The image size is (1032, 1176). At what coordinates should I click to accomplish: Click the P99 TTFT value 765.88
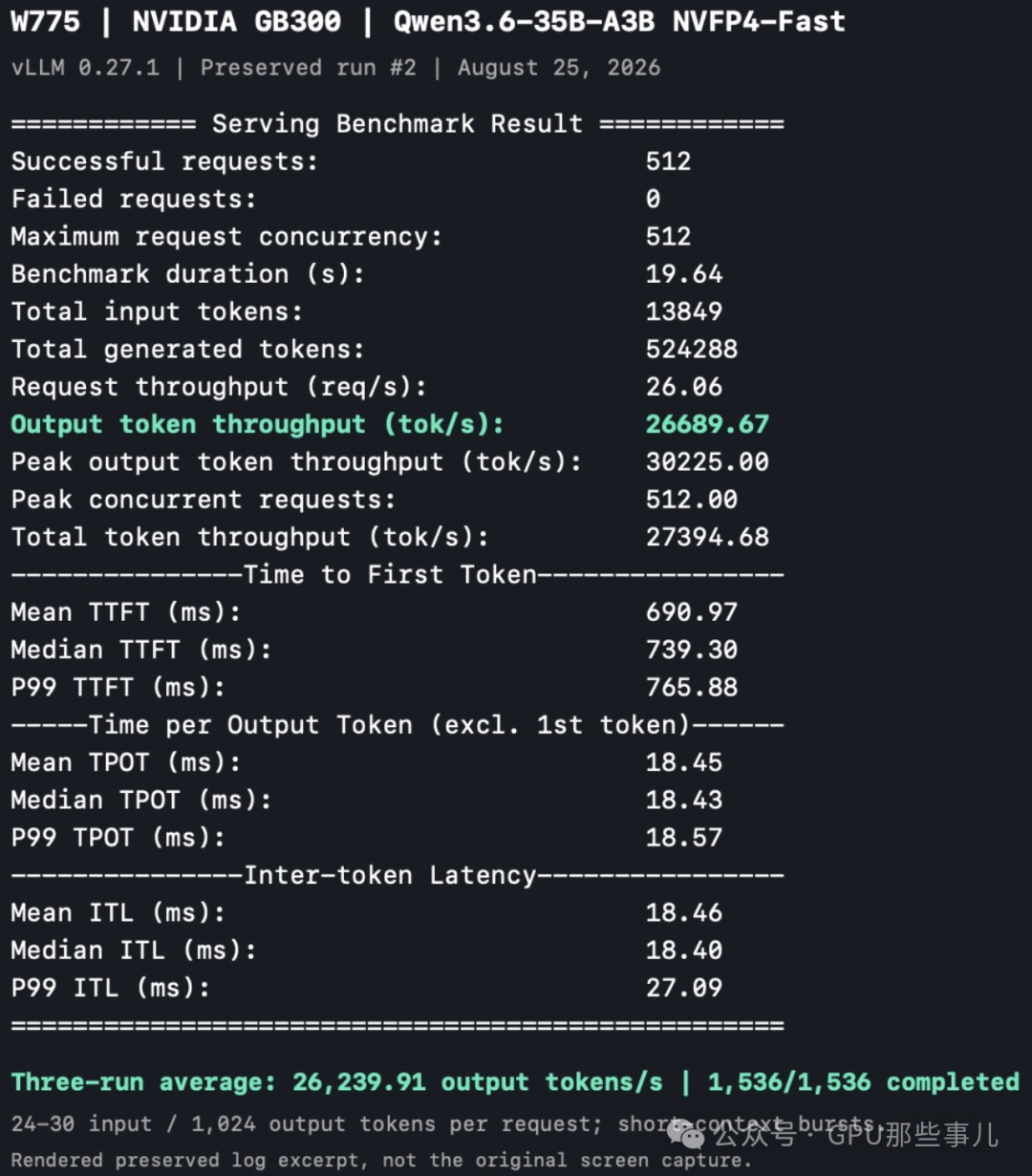(x=692, y=688)
